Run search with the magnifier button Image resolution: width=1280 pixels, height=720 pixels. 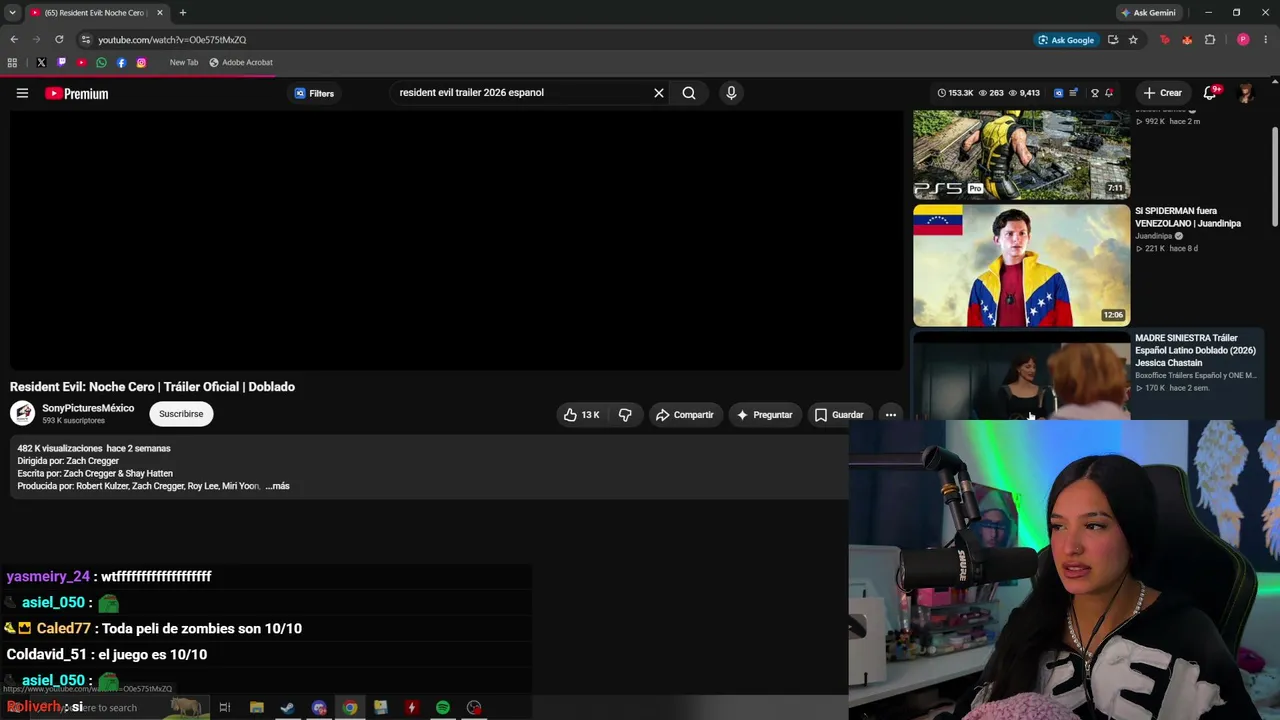click(x=689, y=93)
